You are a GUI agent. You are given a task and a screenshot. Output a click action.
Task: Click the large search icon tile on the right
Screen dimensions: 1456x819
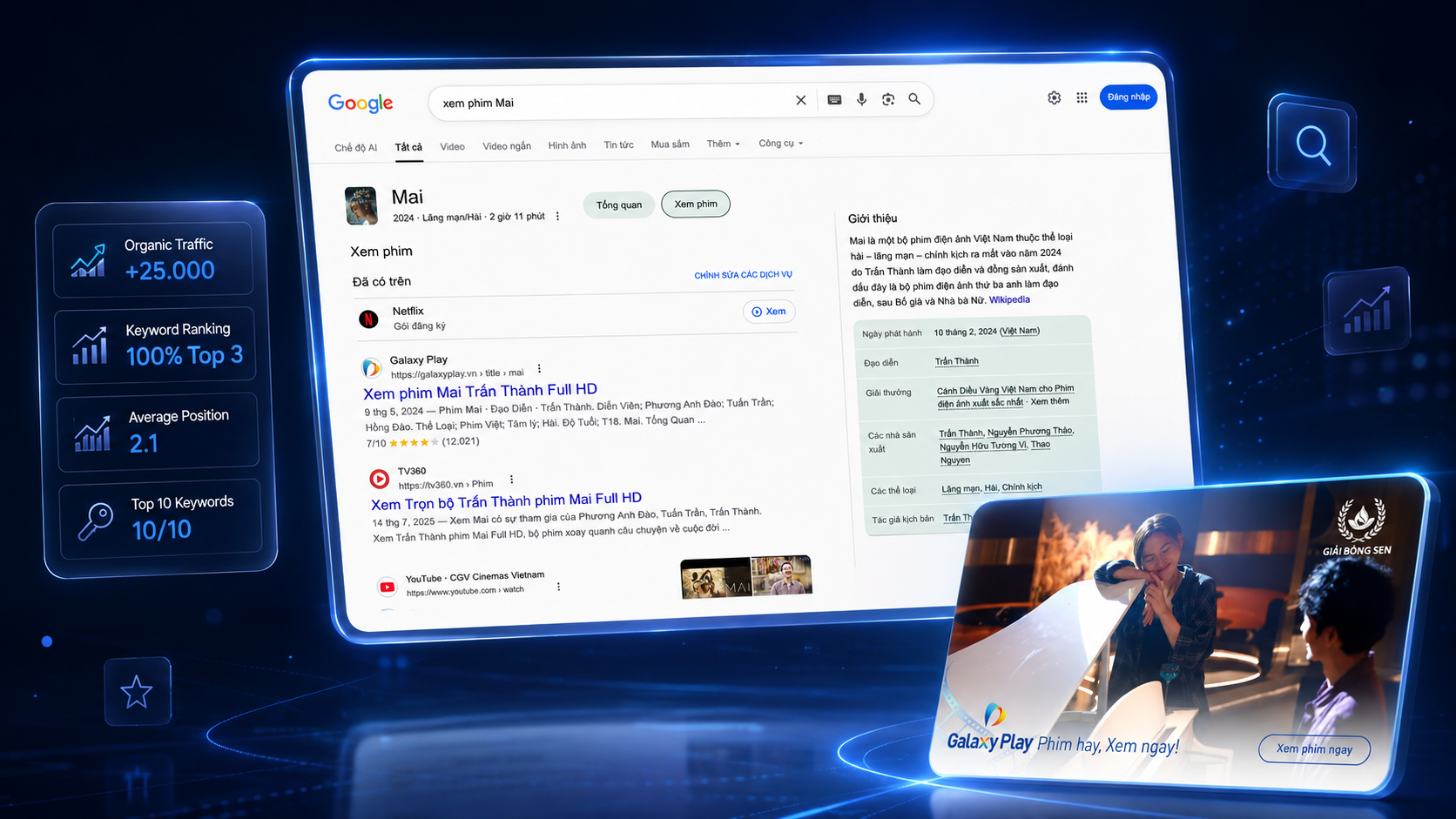(1312, 144)
